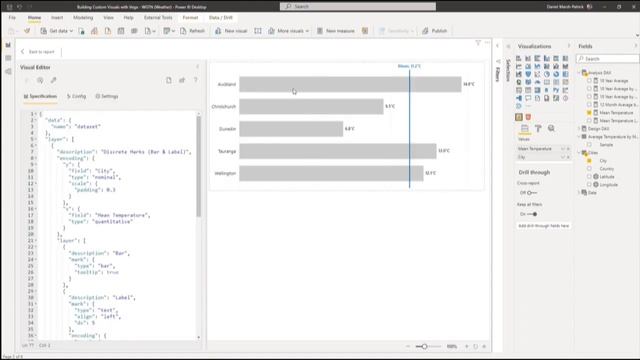640x360 pixels.
Task: Click the Quick measure icon
Action: click(365, 31)
